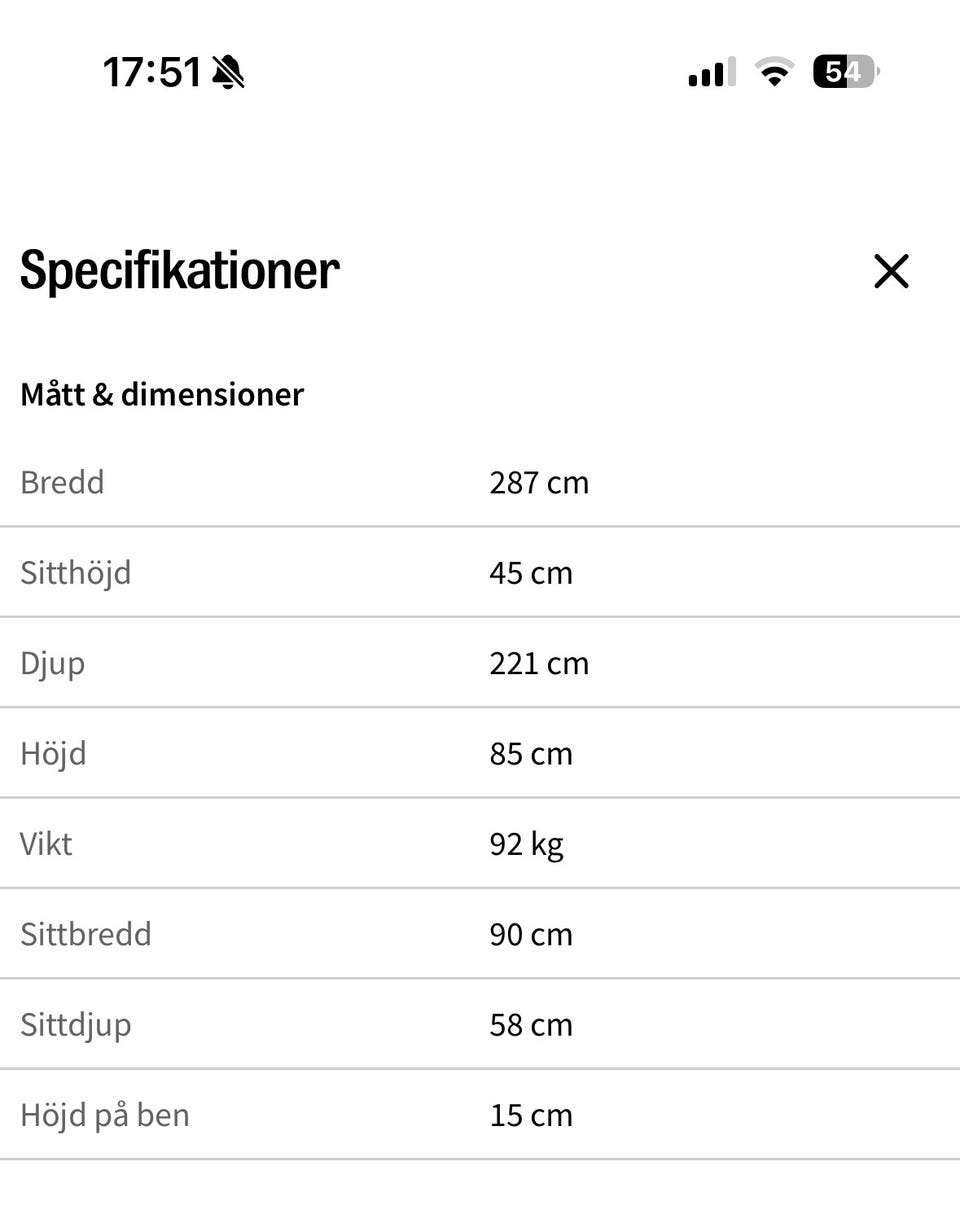The height and width of the screenshot is (1214, 960).
Task: Tap the 287 cm width value
Action: pyautogui.click(x=539, y=483)
